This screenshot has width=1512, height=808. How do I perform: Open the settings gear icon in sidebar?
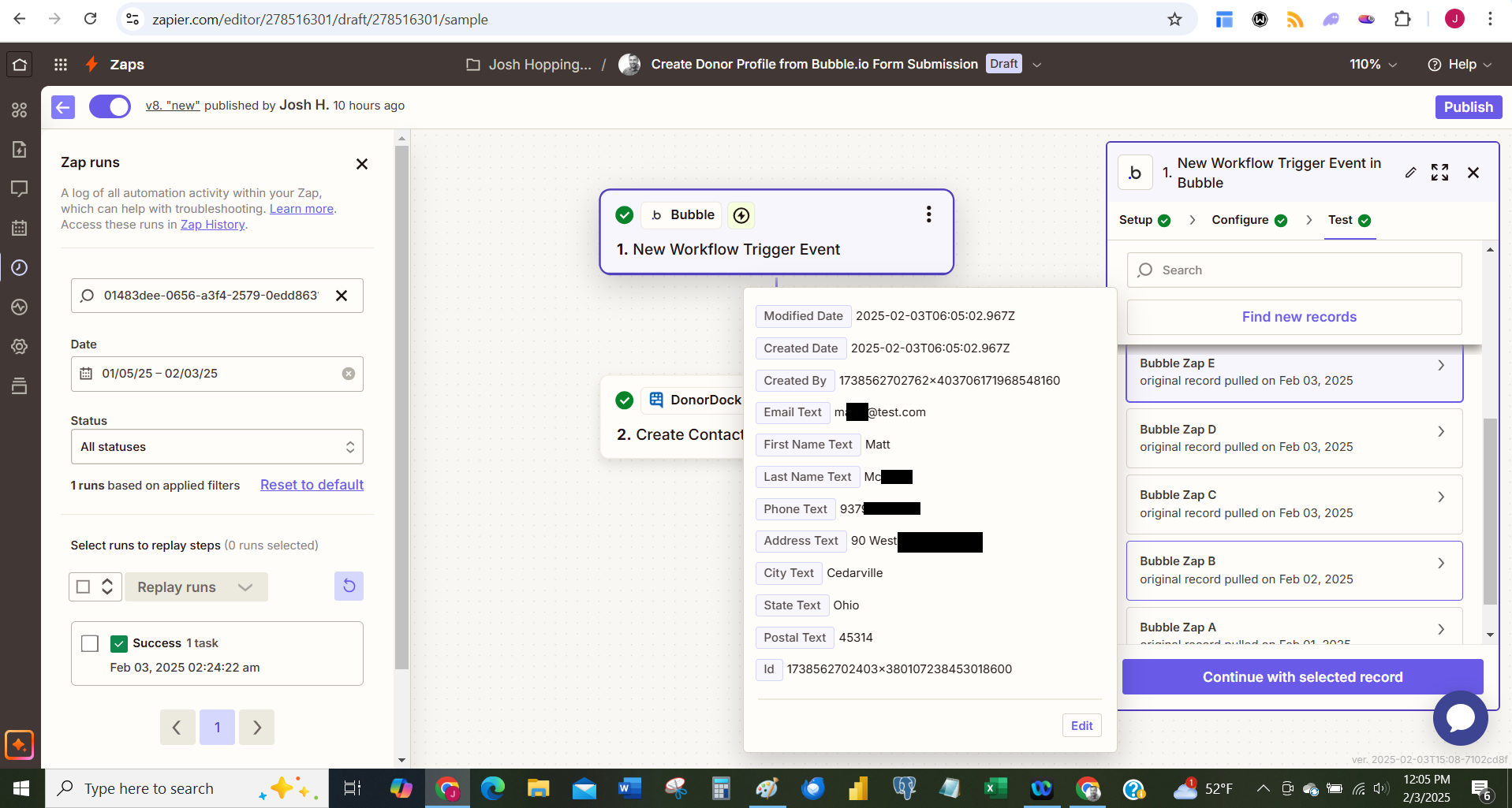[20, 347]
